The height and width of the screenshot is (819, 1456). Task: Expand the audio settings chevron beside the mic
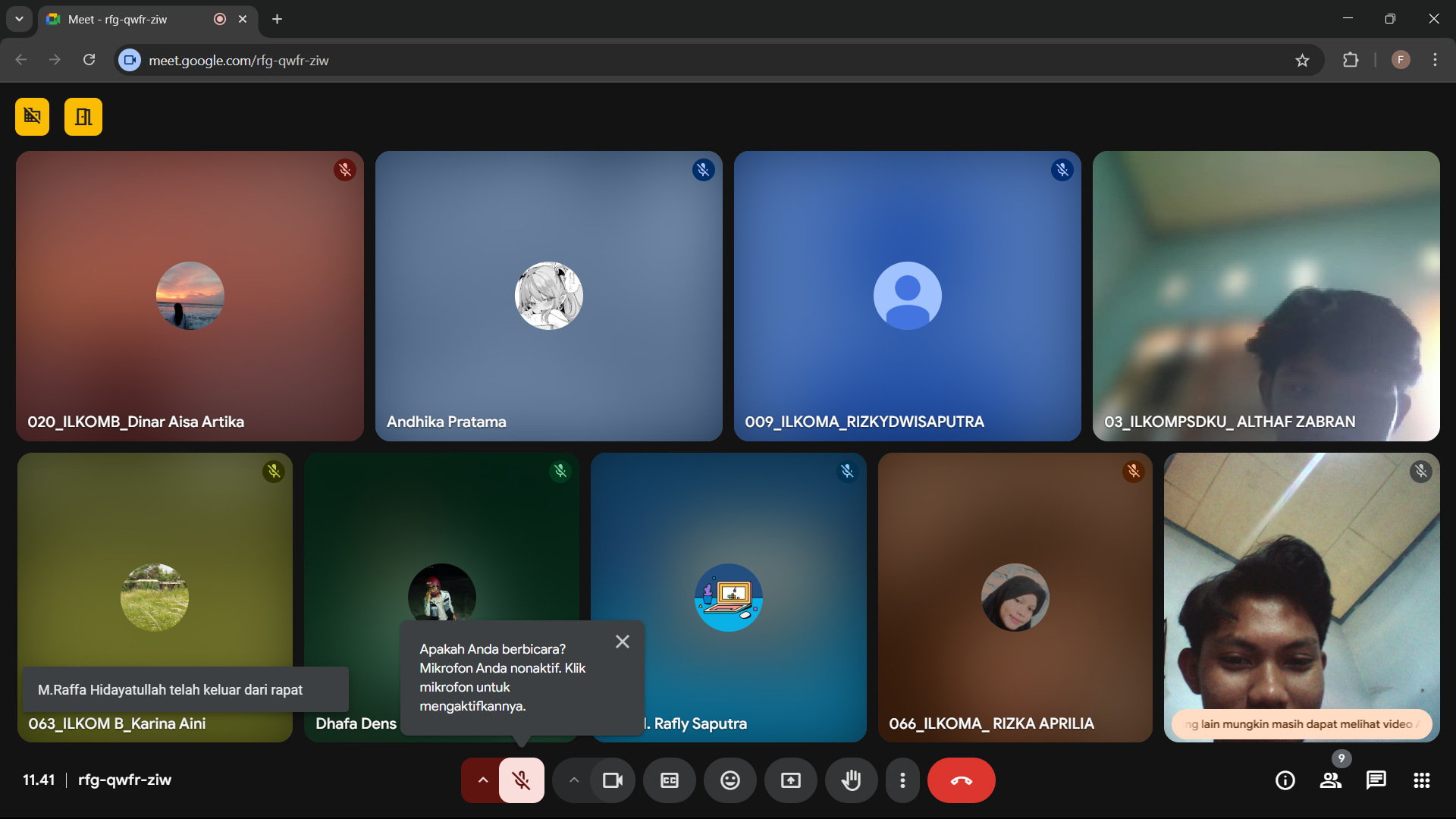482,780
